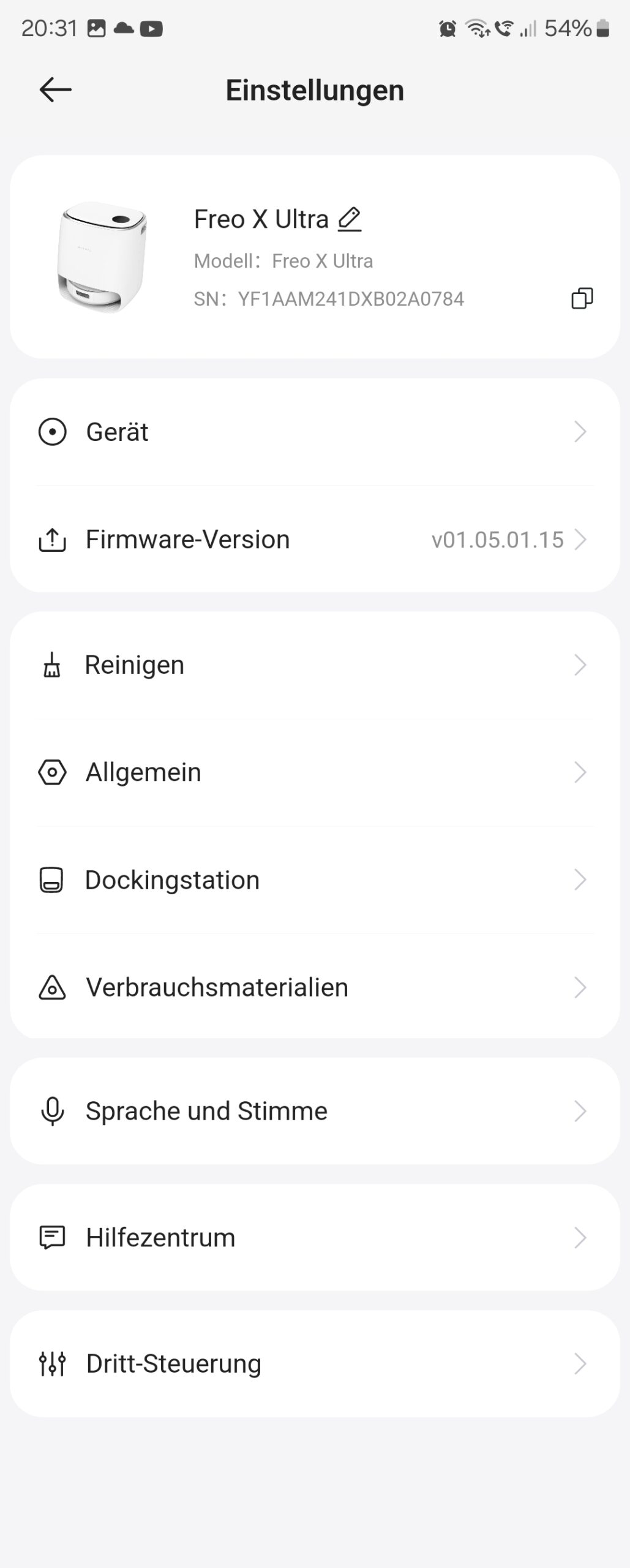Tap the pencil icon to rename Freo X Ultra

(350, 219)
